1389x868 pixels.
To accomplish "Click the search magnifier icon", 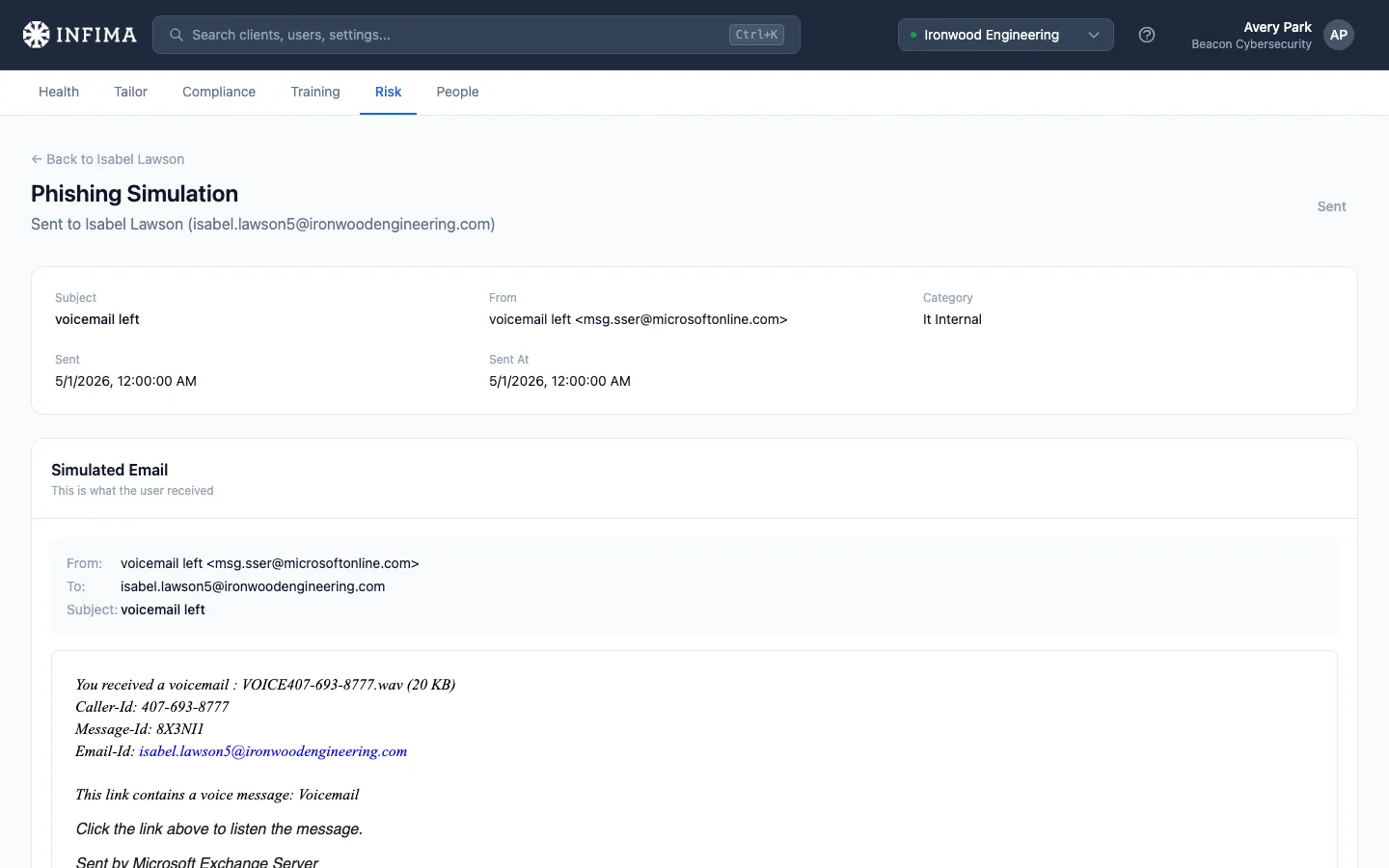I will [177, 35].
